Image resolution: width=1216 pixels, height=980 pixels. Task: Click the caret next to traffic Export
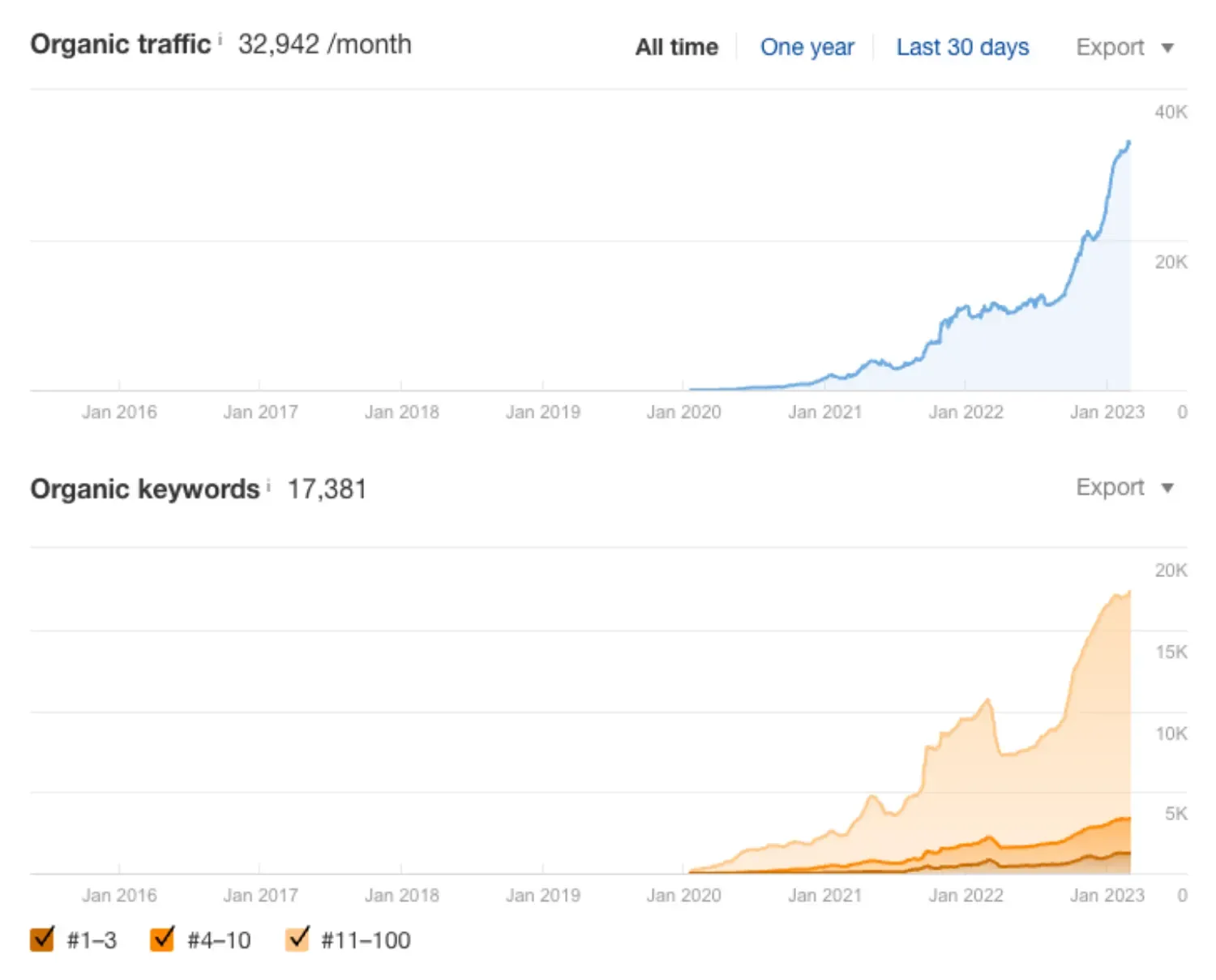click(x=1167, y=47)
